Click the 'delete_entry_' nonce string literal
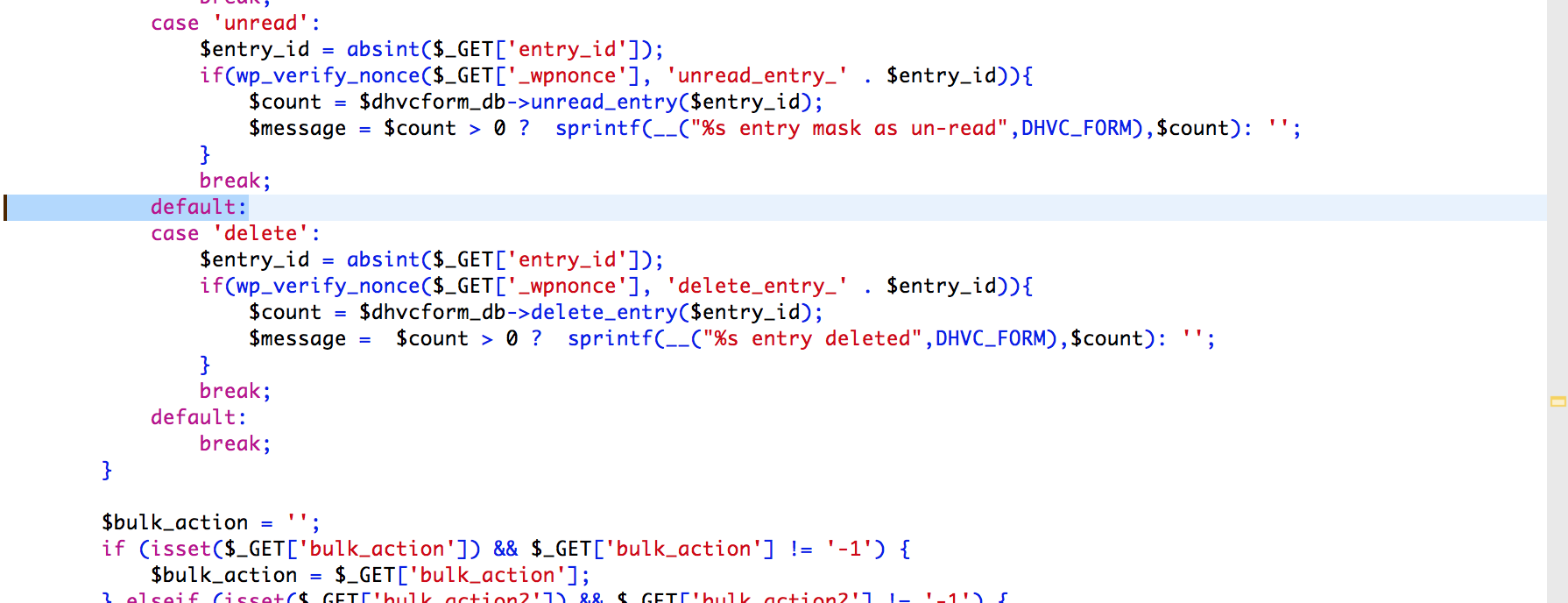The height and width of the screenshot is (603, 1568). click(x=757, y=287)
